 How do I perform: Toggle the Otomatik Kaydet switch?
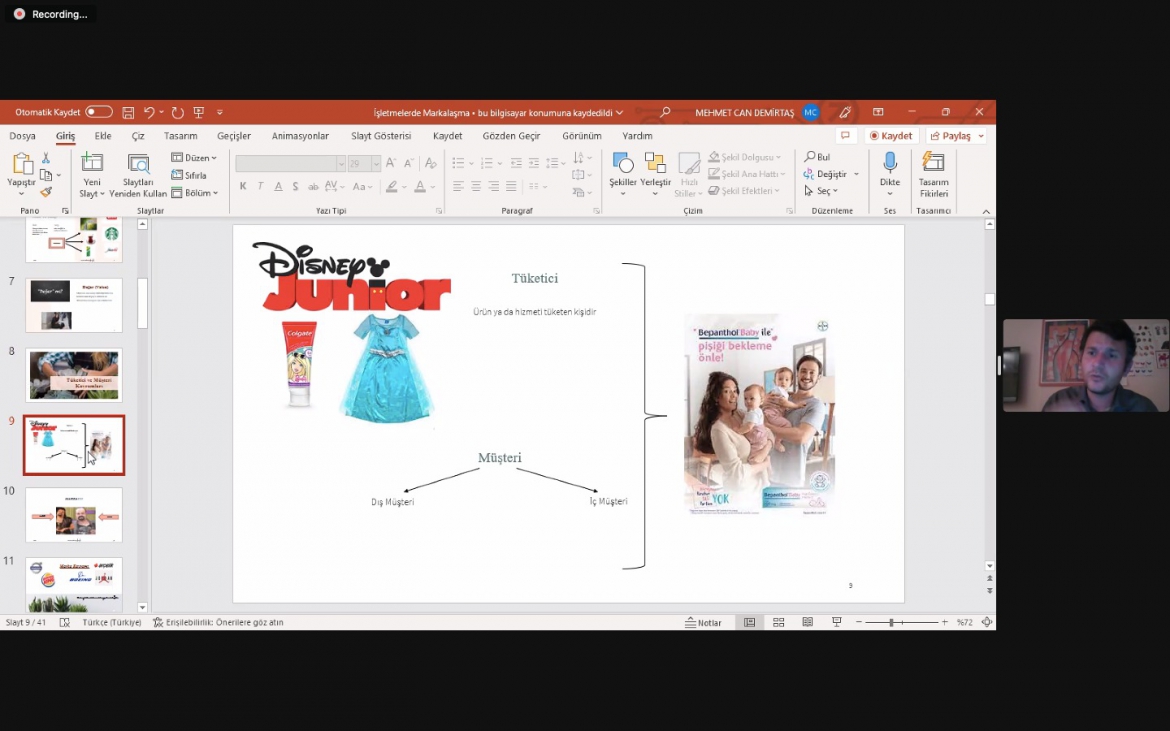coord(98,112)
